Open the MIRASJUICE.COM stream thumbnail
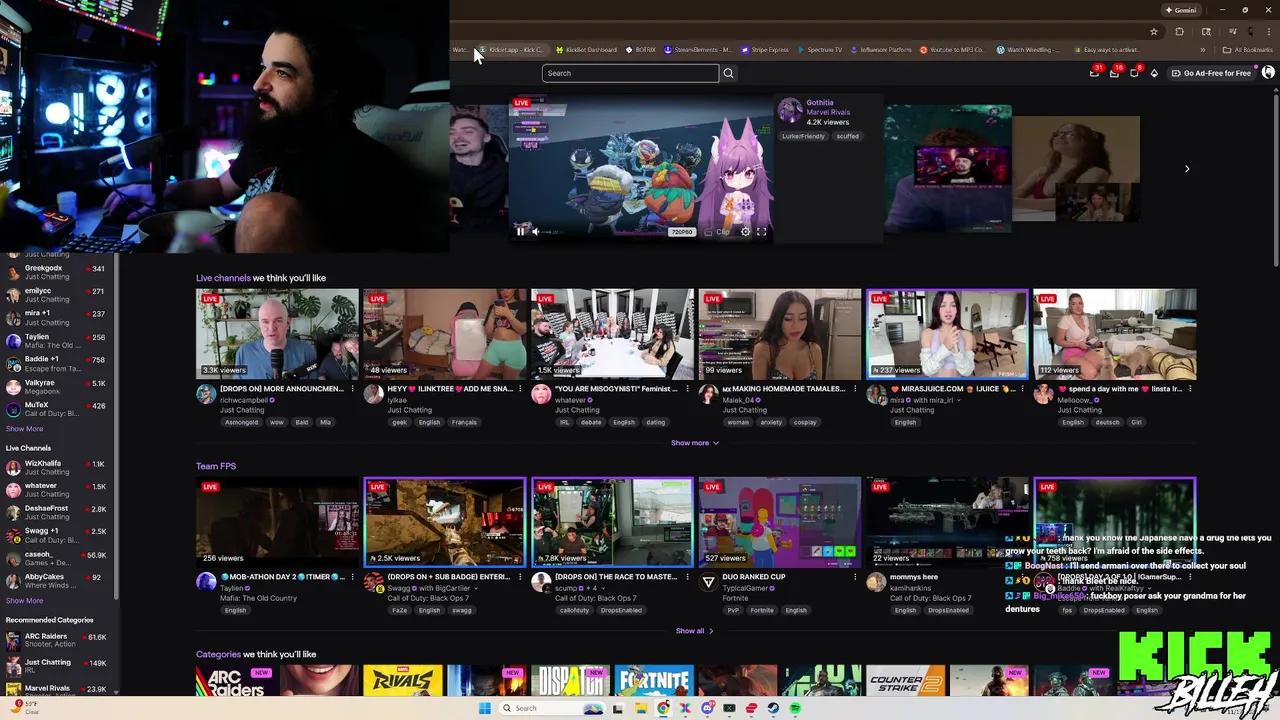This screenshot has height=720, width=1280. [x=947, y=334]
